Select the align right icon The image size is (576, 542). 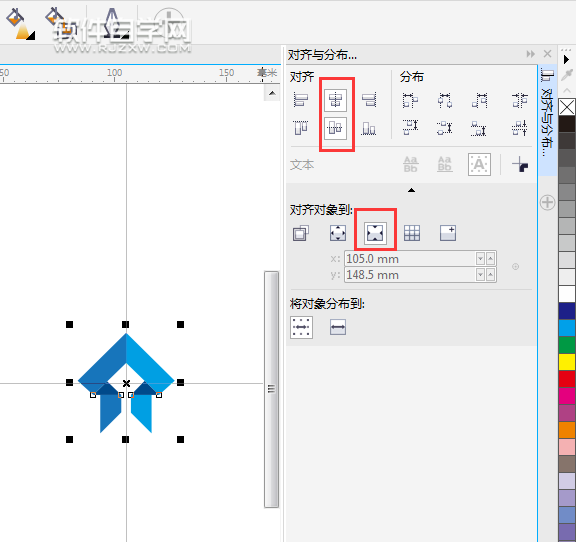pyautogui.click(x=369, y=100)
